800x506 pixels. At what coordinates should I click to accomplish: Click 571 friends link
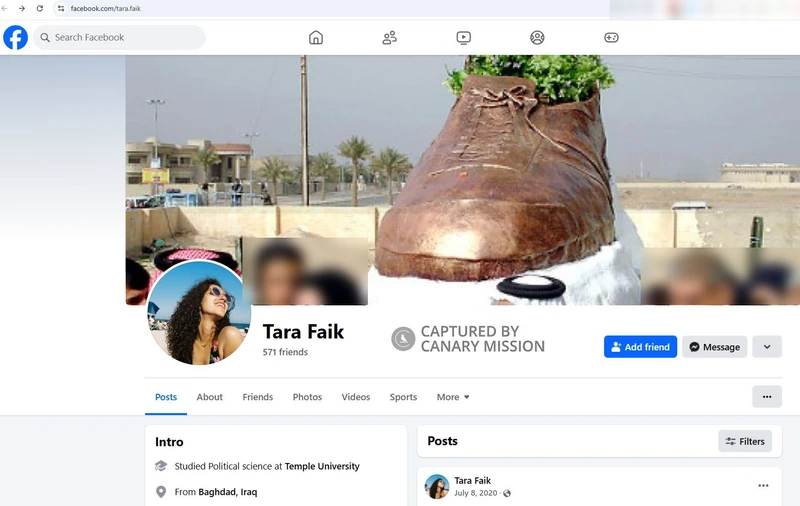(x=285, y=352)
